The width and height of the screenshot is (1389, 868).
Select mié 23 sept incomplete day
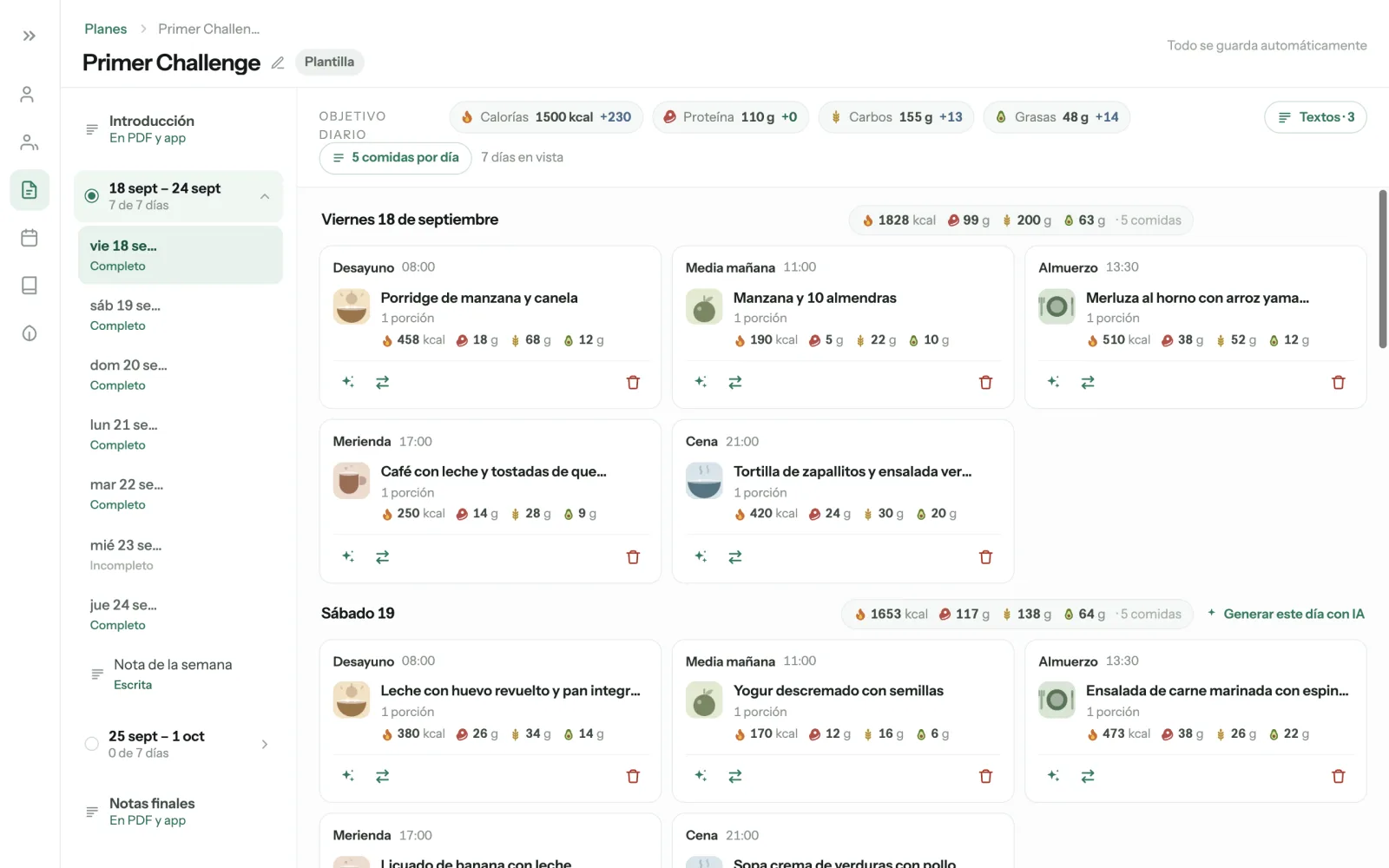(180, 555)
